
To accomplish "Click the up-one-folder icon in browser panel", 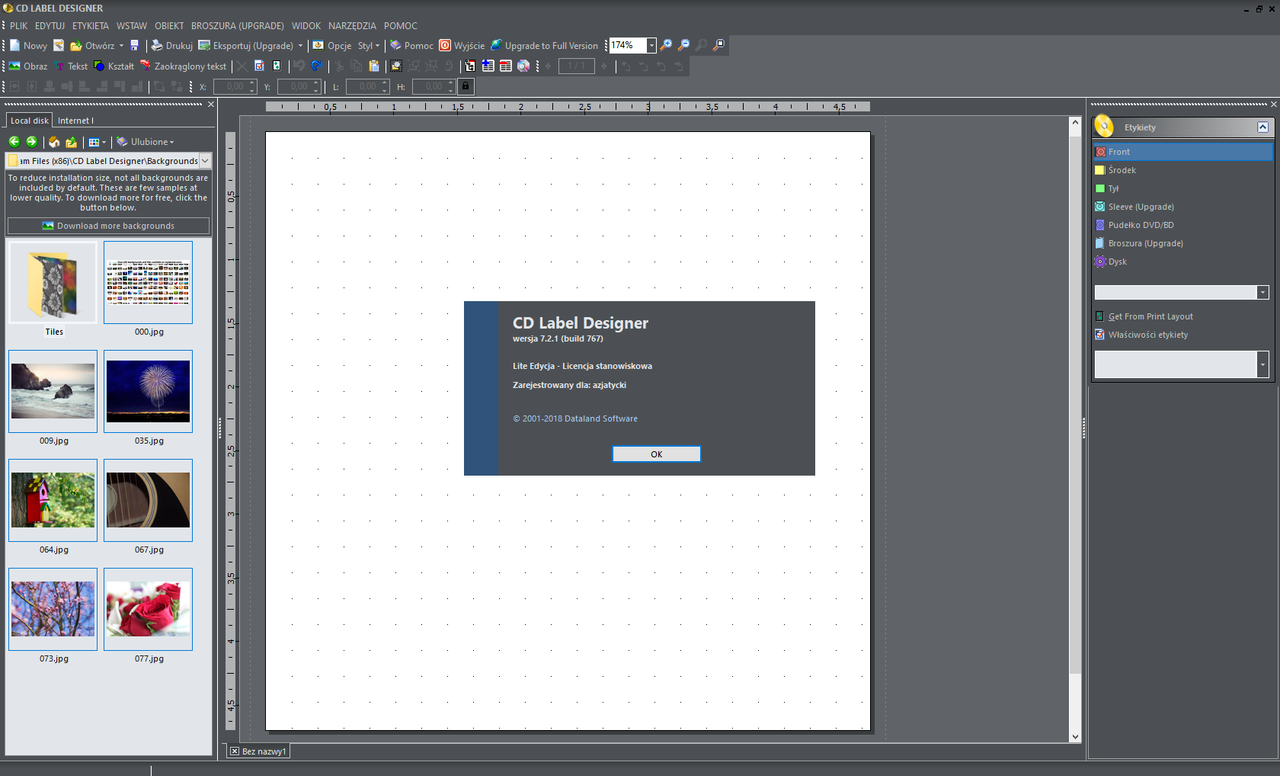I will 71,142.
